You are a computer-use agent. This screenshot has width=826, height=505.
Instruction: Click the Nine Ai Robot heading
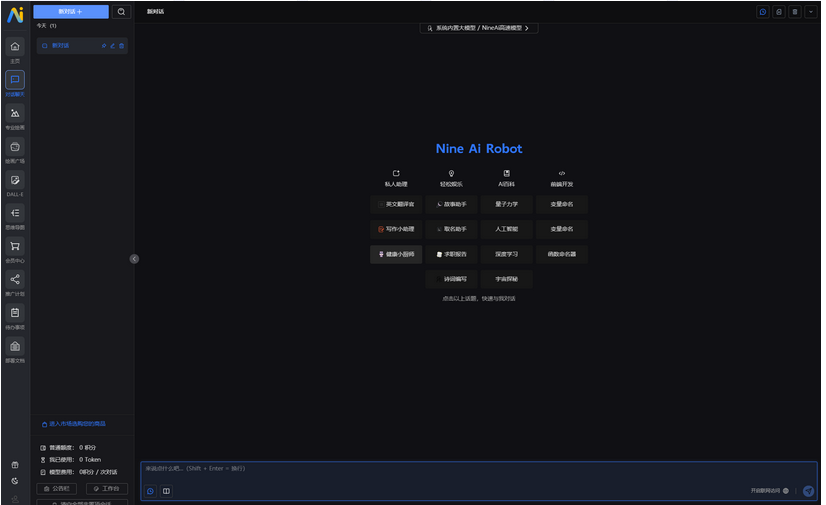[x=479, y=149]
